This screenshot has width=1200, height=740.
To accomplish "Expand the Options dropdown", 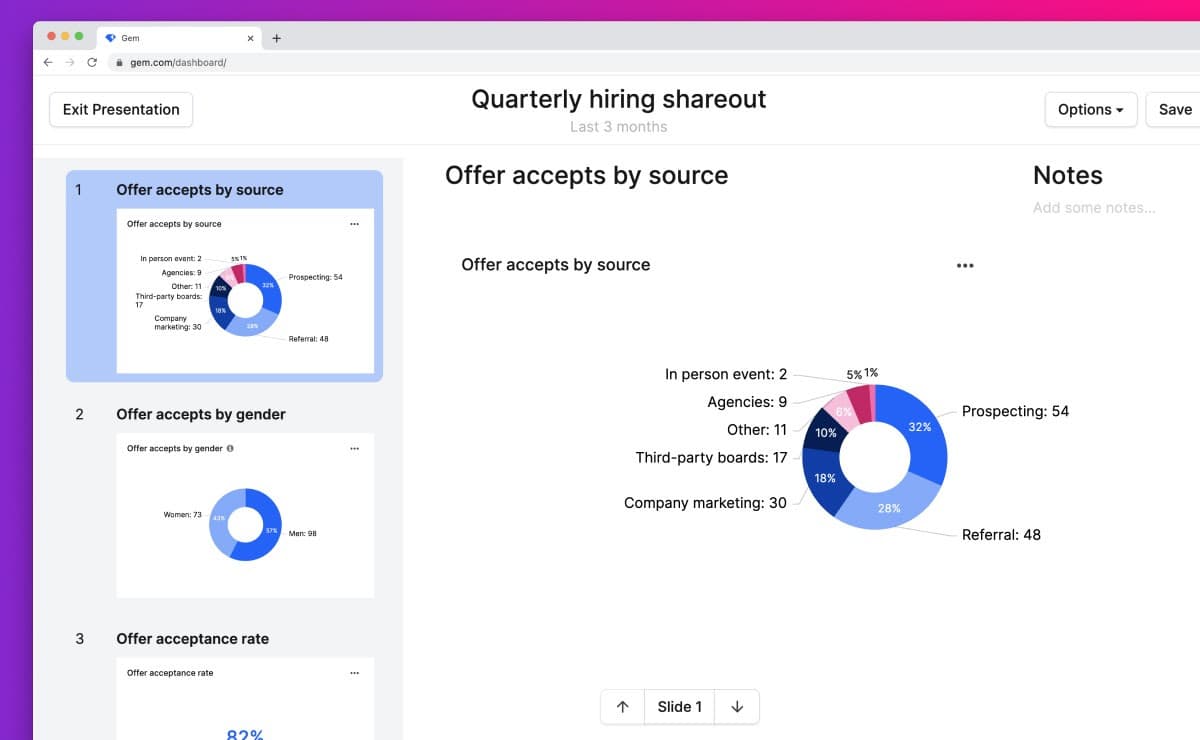I will (1090, 110).
